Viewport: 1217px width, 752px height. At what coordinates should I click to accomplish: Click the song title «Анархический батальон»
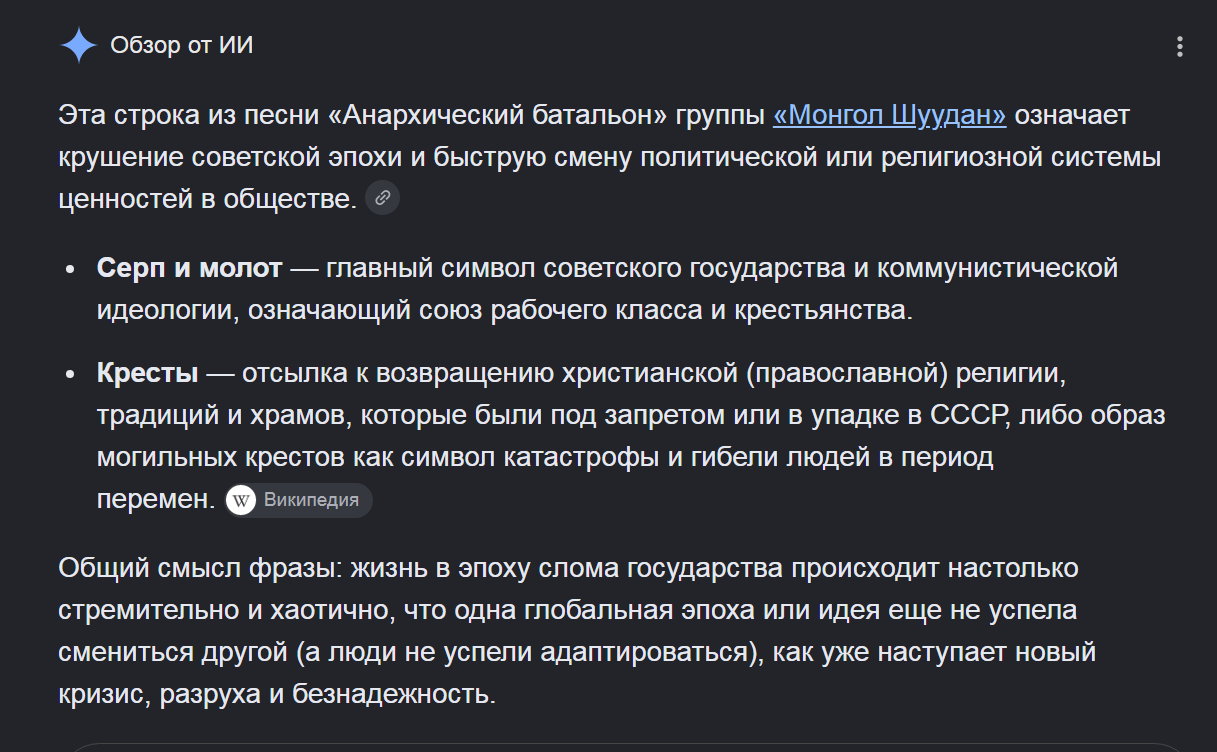point(498,116)
